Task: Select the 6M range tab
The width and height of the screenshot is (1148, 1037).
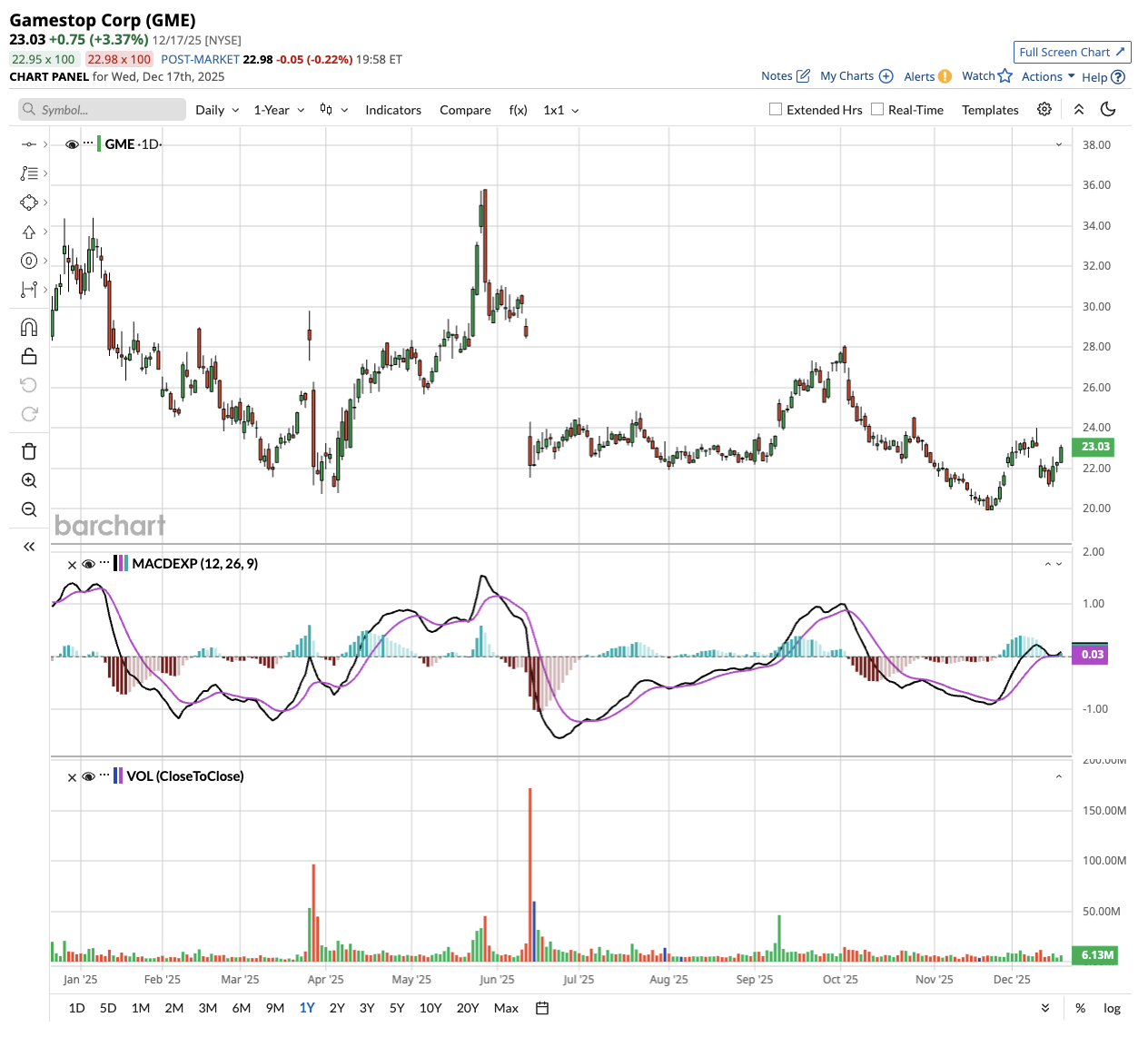Action: 241,1008
